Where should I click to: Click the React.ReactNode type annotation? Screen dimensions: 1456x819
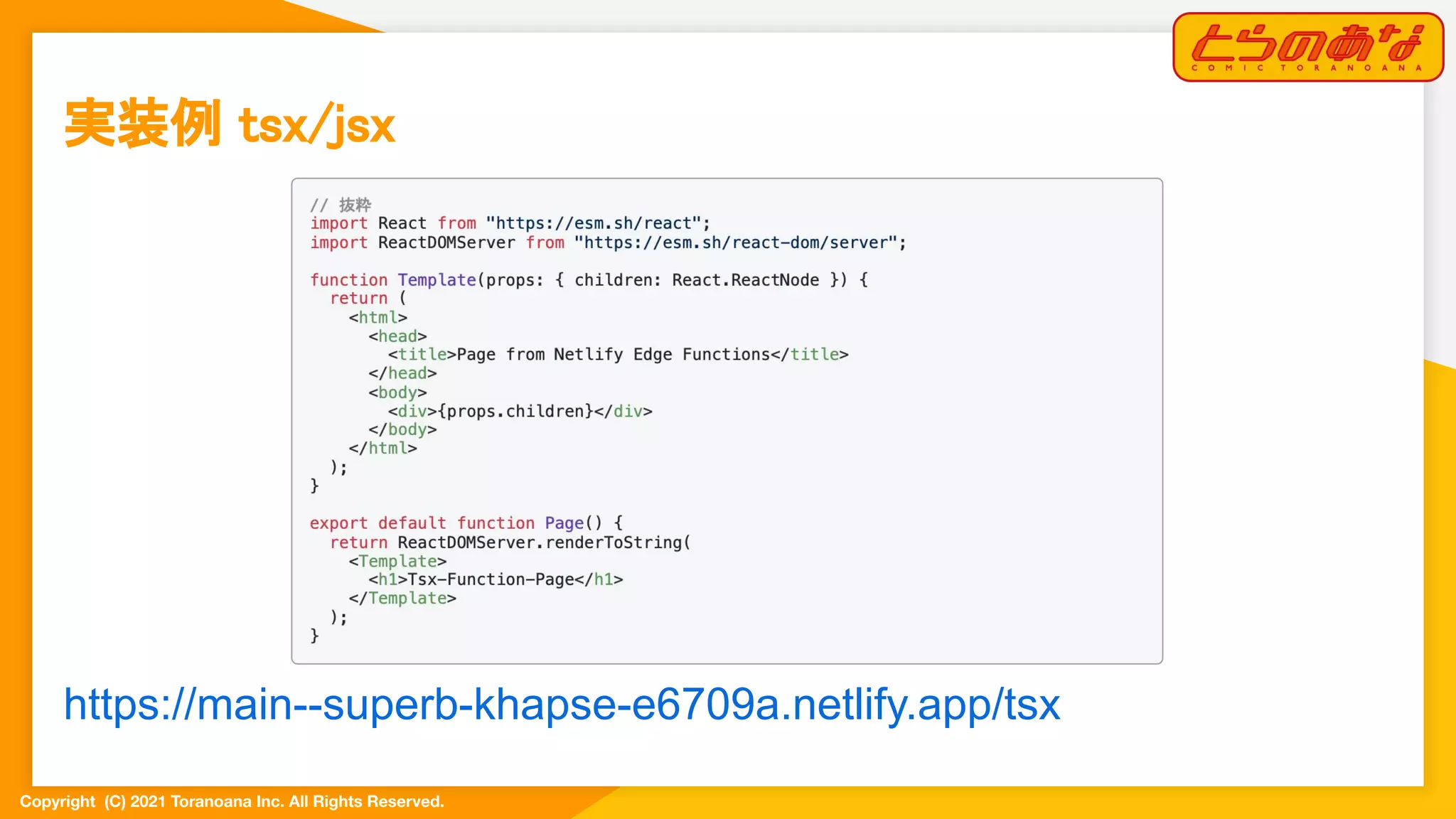(x=745, y=280)
